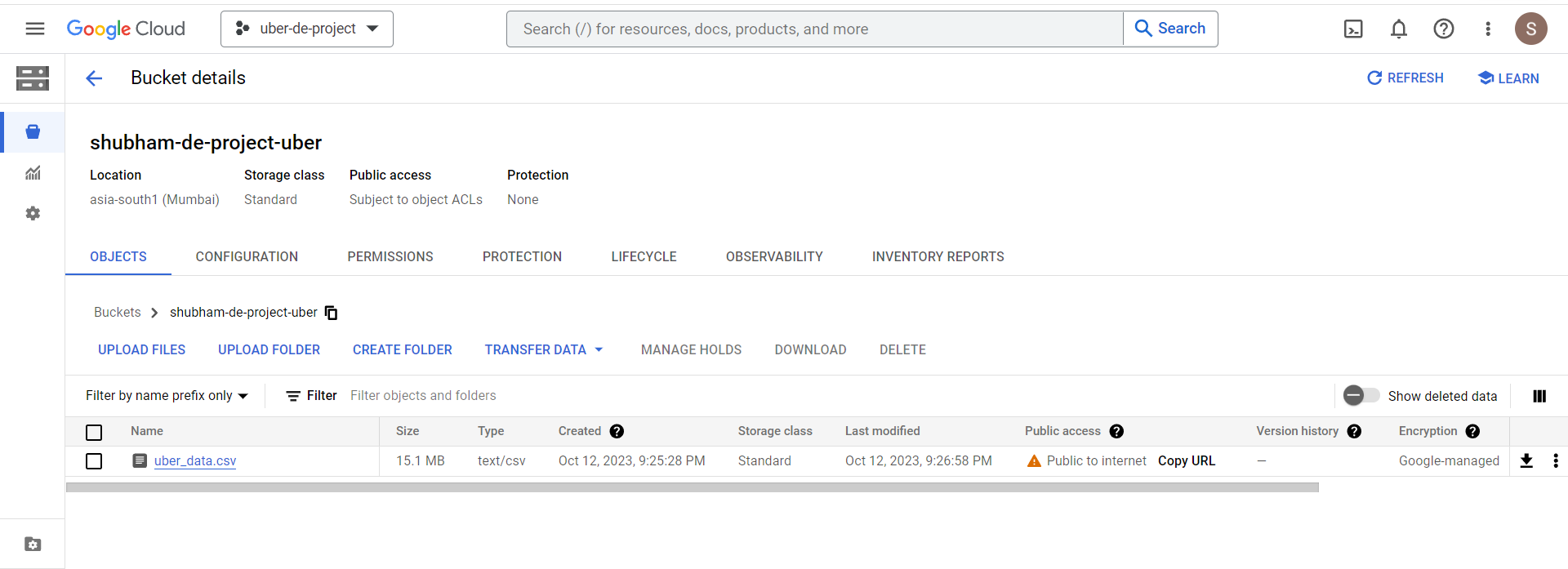Toggle Show deleted data switch
Image resolution: width=1568 pixels, height=569 pixels.
[1361, 396]
